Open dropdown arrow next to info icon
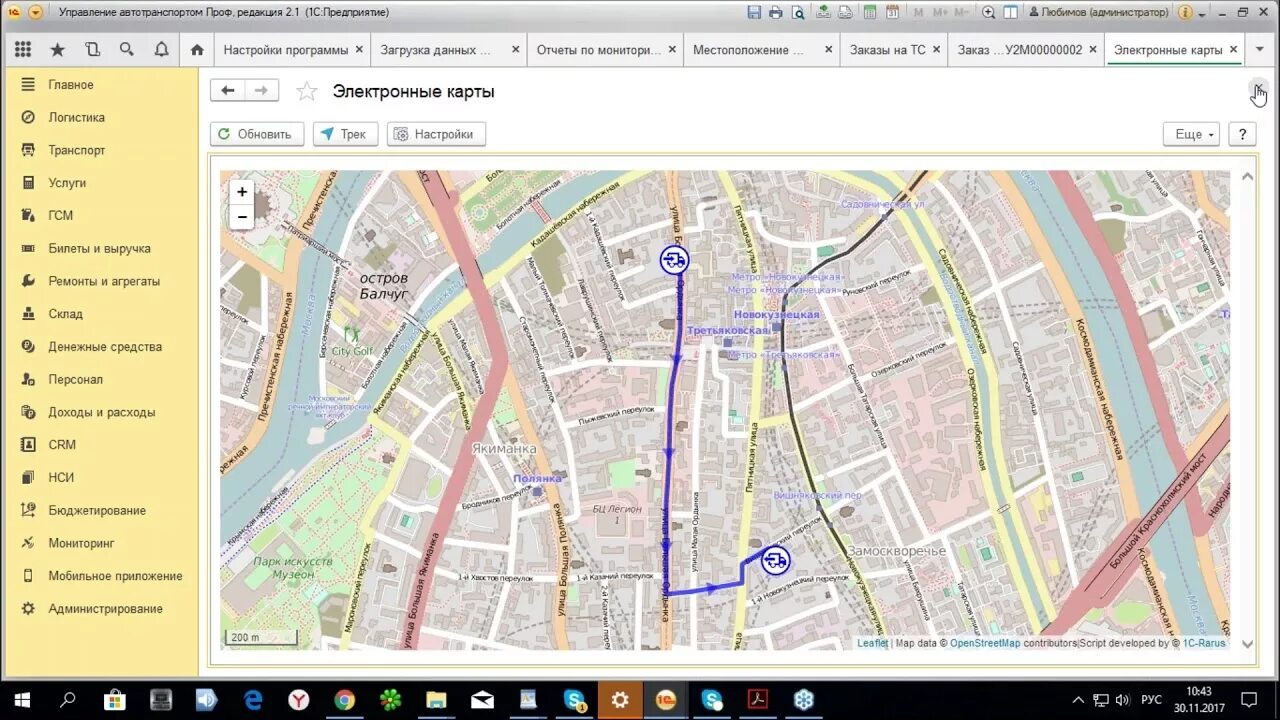This screenshot has width=1280, height=720. [1201, 12]
